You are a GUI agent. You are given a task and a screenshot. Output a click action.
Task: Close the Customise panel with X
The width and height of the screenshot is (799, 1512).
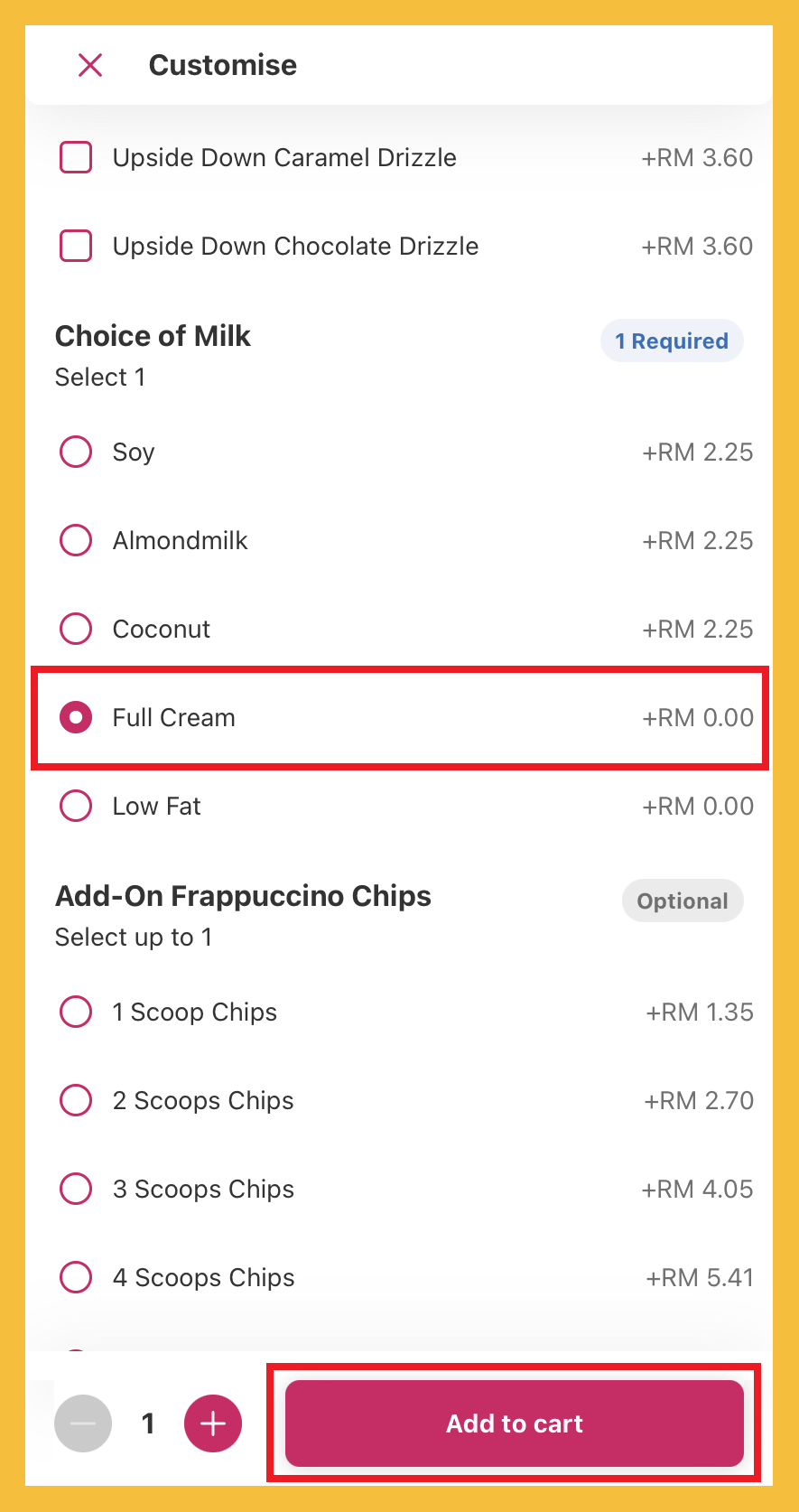pos(90,65)
